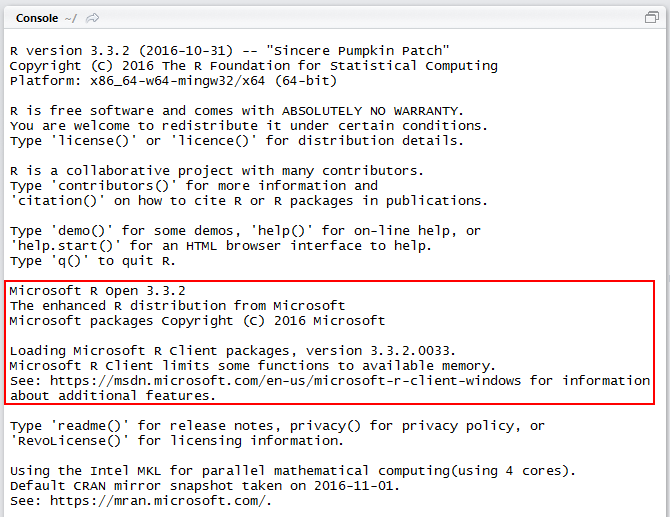This screenshot has height=517, width=670.
Task: Click the 'Copyright (C) 2016 The R Foundation' line
Action: click(x=254, y=66)
